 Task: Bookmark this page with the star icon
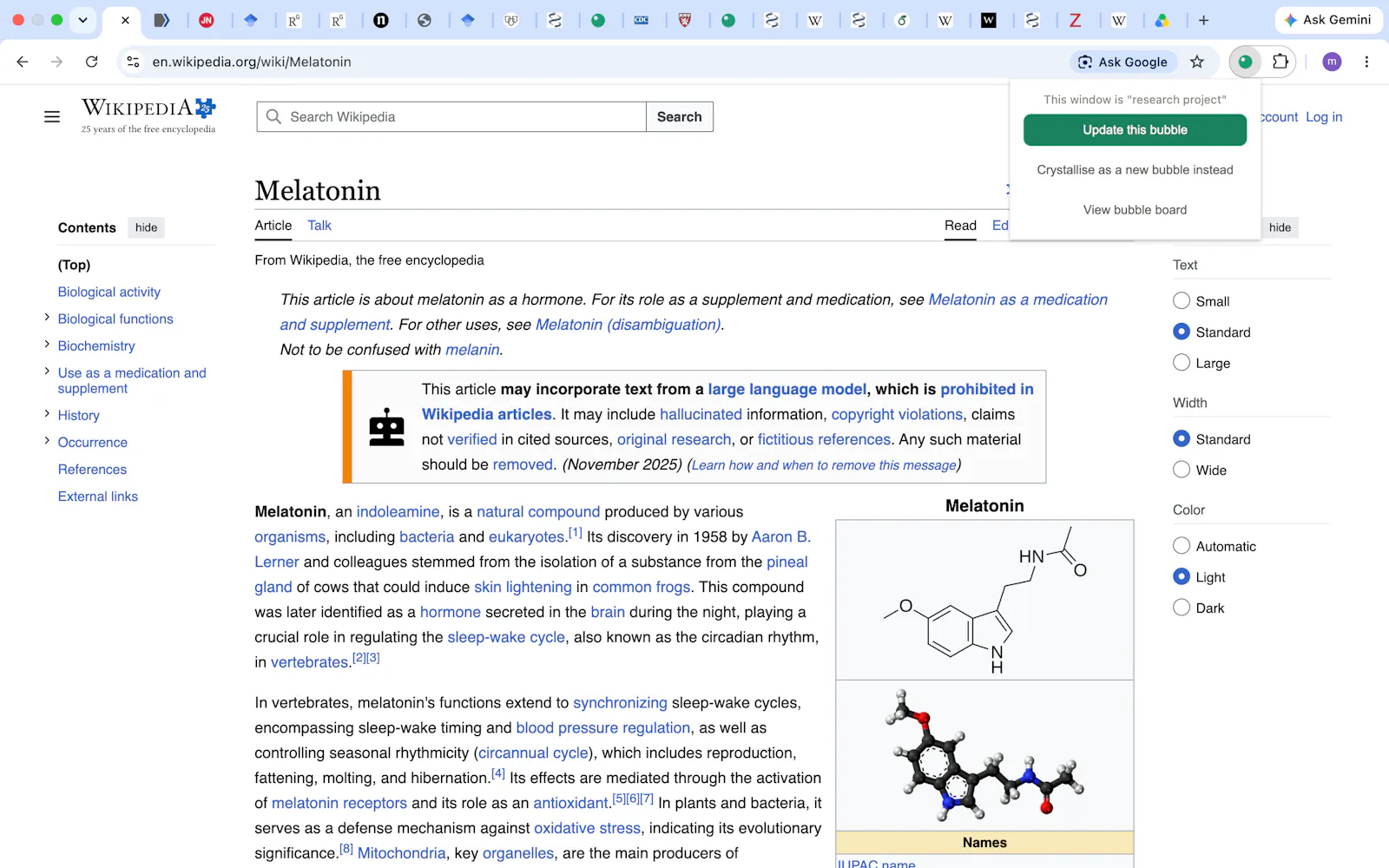click(x=1197, y=62)
